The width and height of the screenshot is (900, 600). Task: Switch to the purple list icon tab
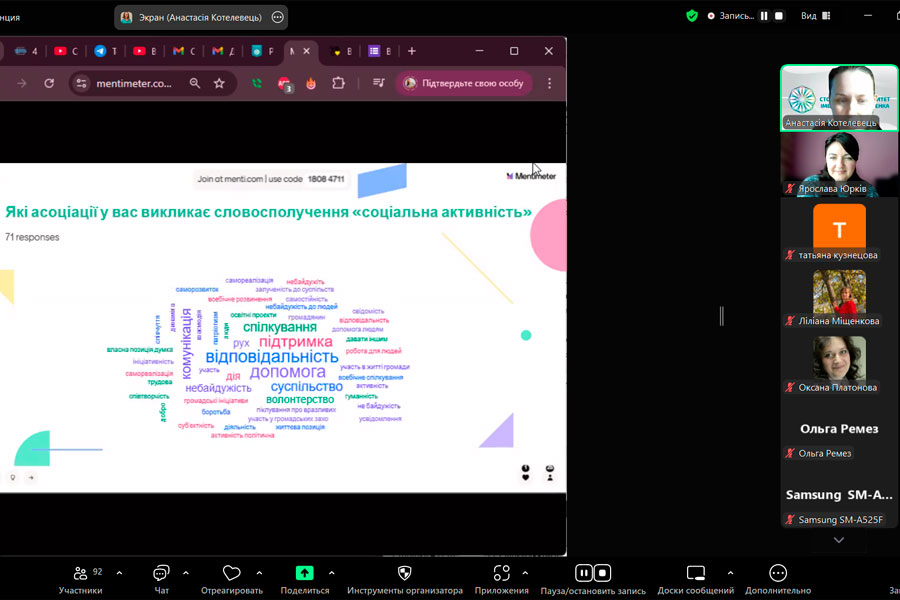click(379, 51)
